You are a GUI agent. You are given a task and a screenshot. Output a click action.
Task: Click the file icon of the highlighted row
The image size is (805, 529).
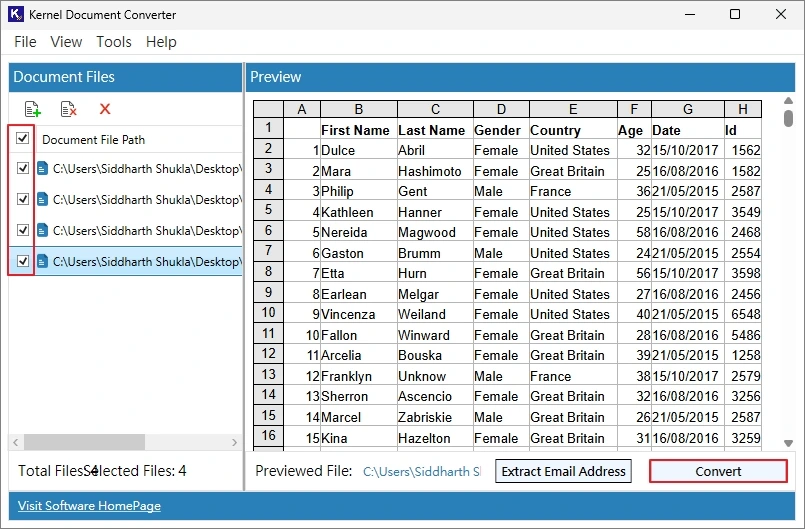pos(43,261)
